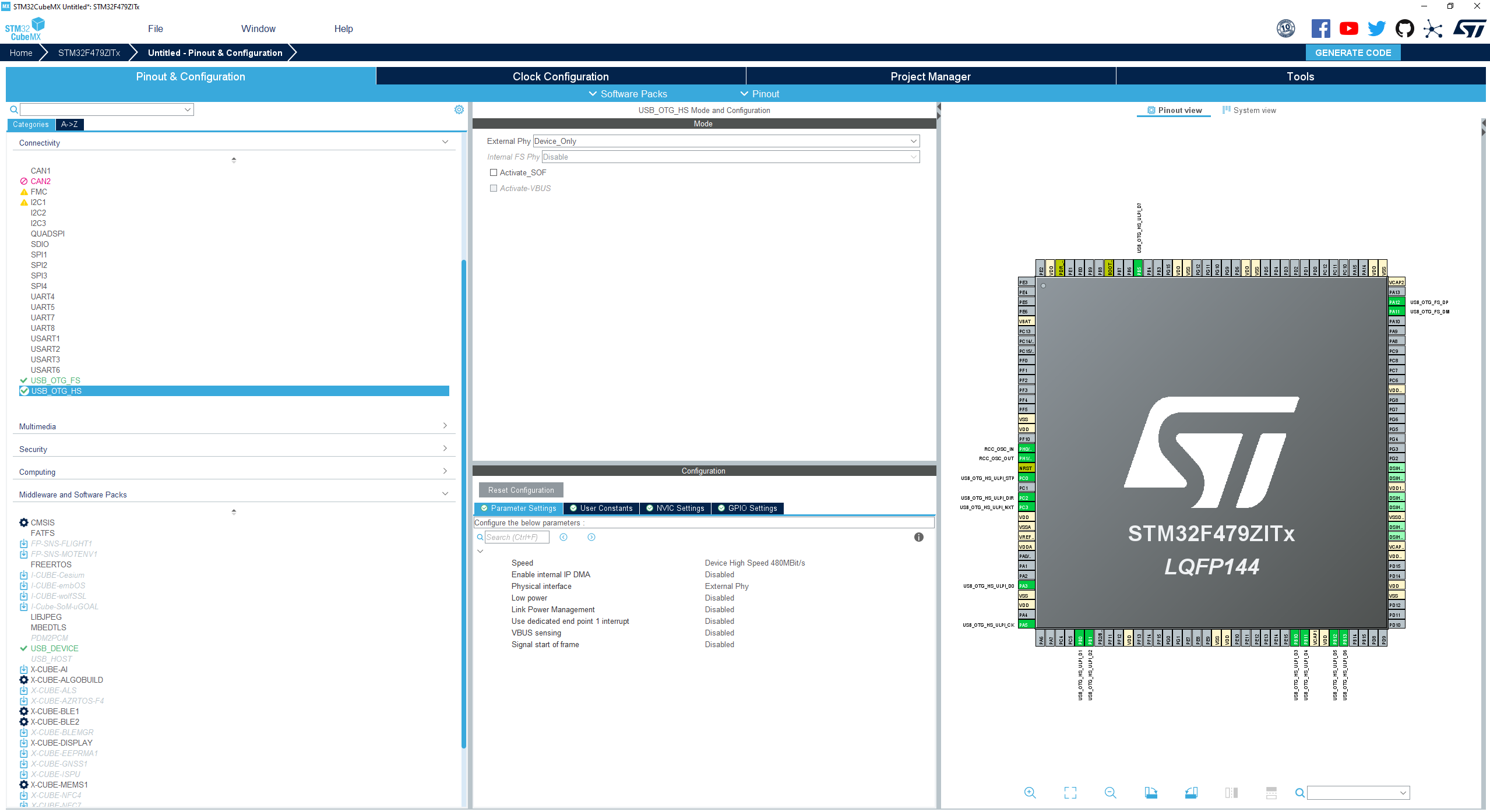Toggle USB_OTG_HS peripheral selection checkmark
Image resolution: width=1490 pixels, height=812 pixels.
tap(24, 391)
